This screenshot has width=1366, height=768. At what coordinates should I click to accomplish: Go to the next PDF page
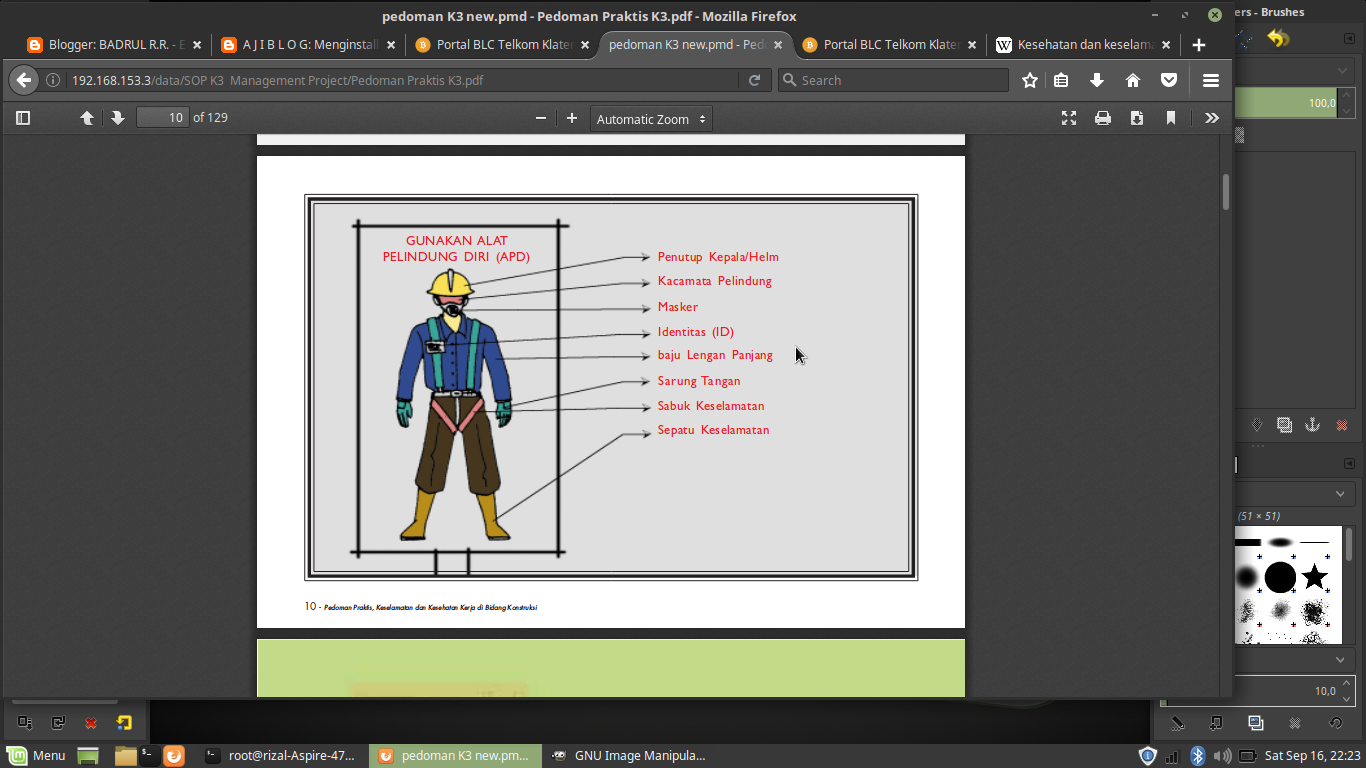(x=118, y=118)
